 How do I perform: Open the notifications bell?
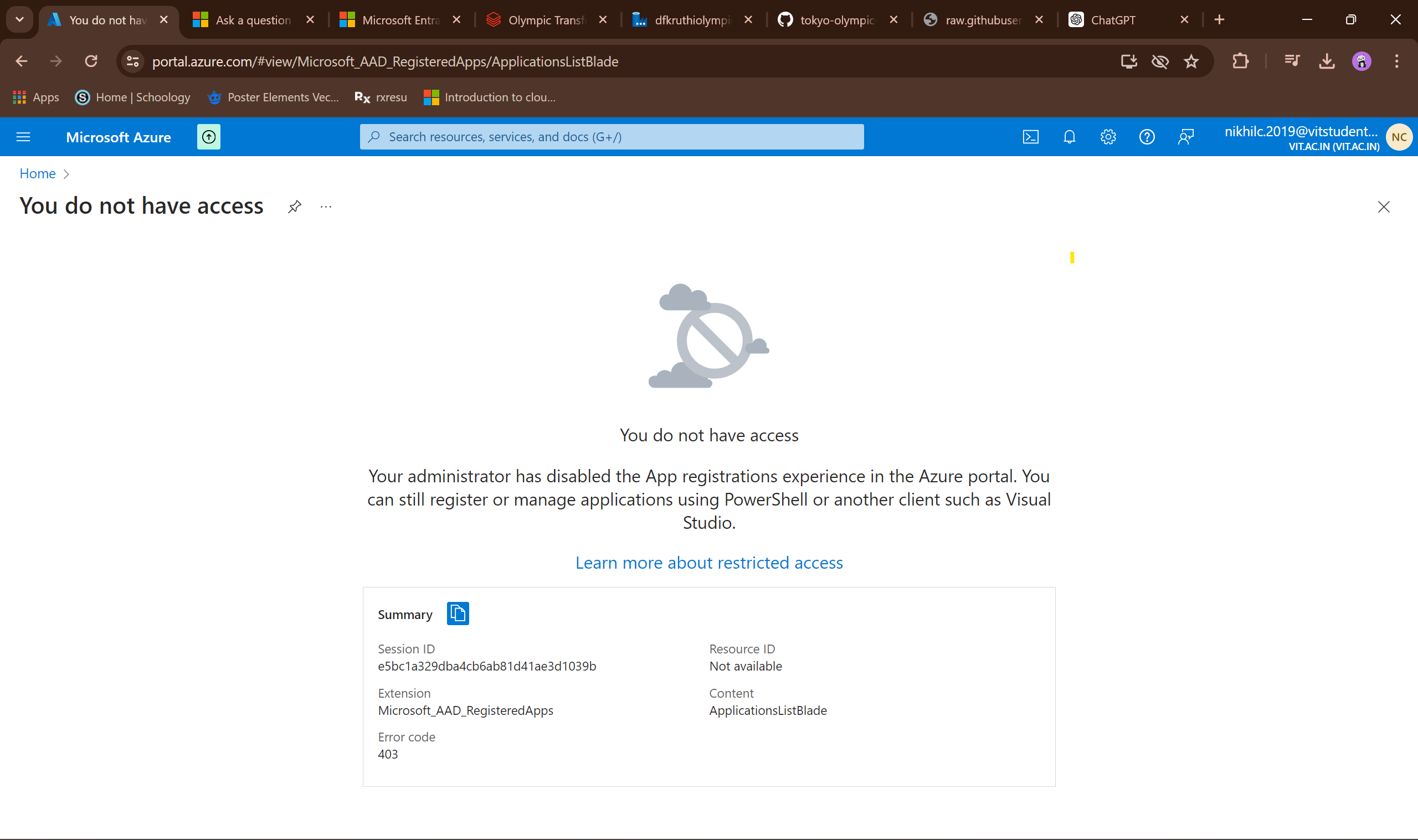tap(1068, 137)
